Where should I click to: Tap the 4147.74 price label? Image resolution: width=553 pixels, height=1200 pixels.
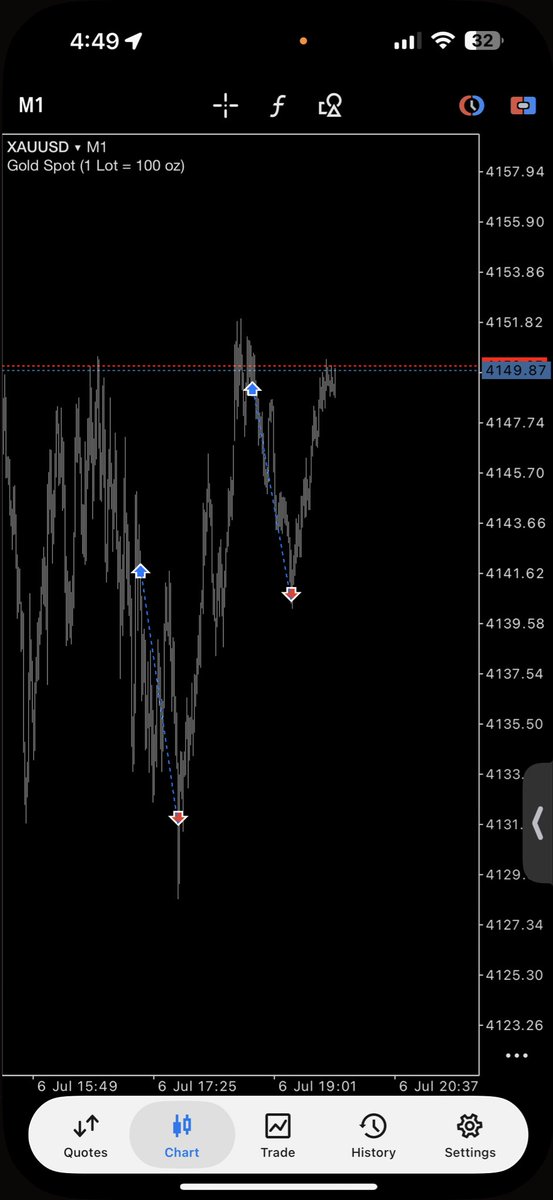coord(514,422)
